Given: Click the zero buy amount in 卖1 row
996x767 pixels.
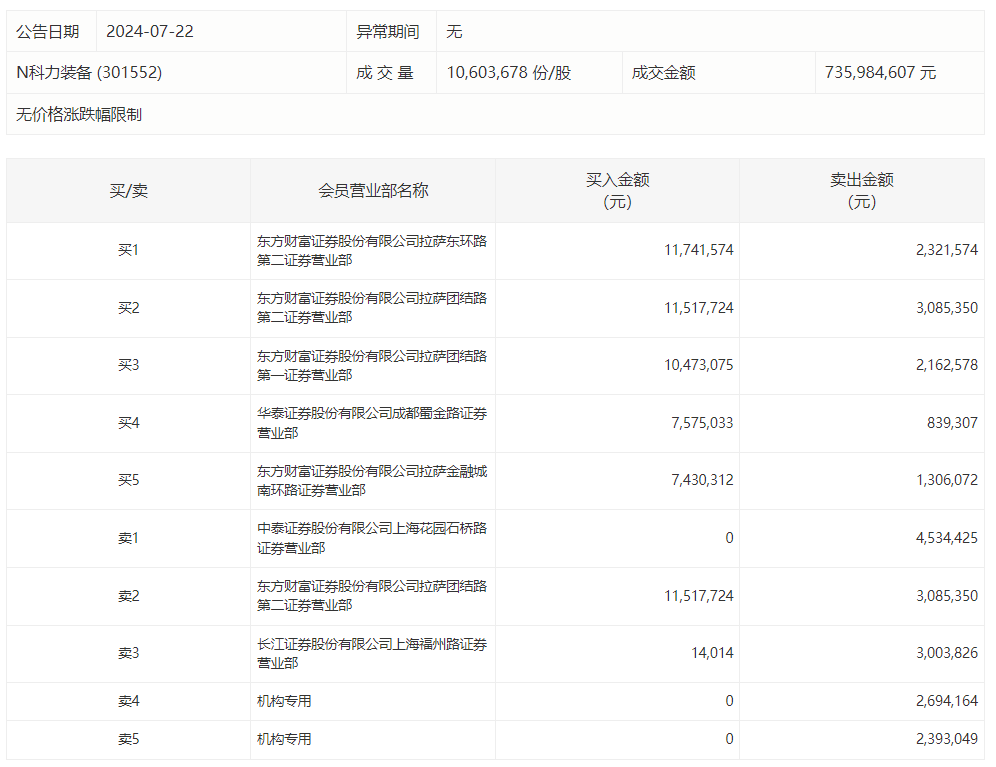Looking at the screenshot, I should coord(729,538).
